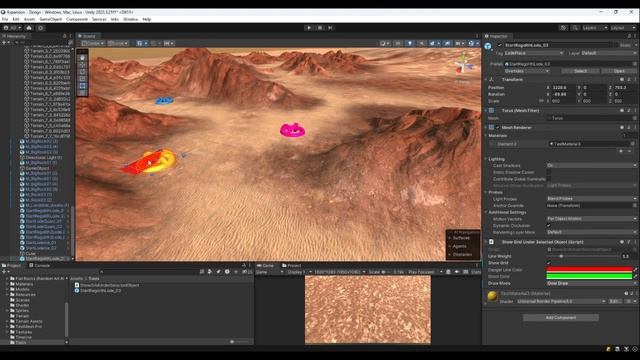Open the Light Probes dropdown
The height and width of the screenshot is (360, 640).
(592, 199)
